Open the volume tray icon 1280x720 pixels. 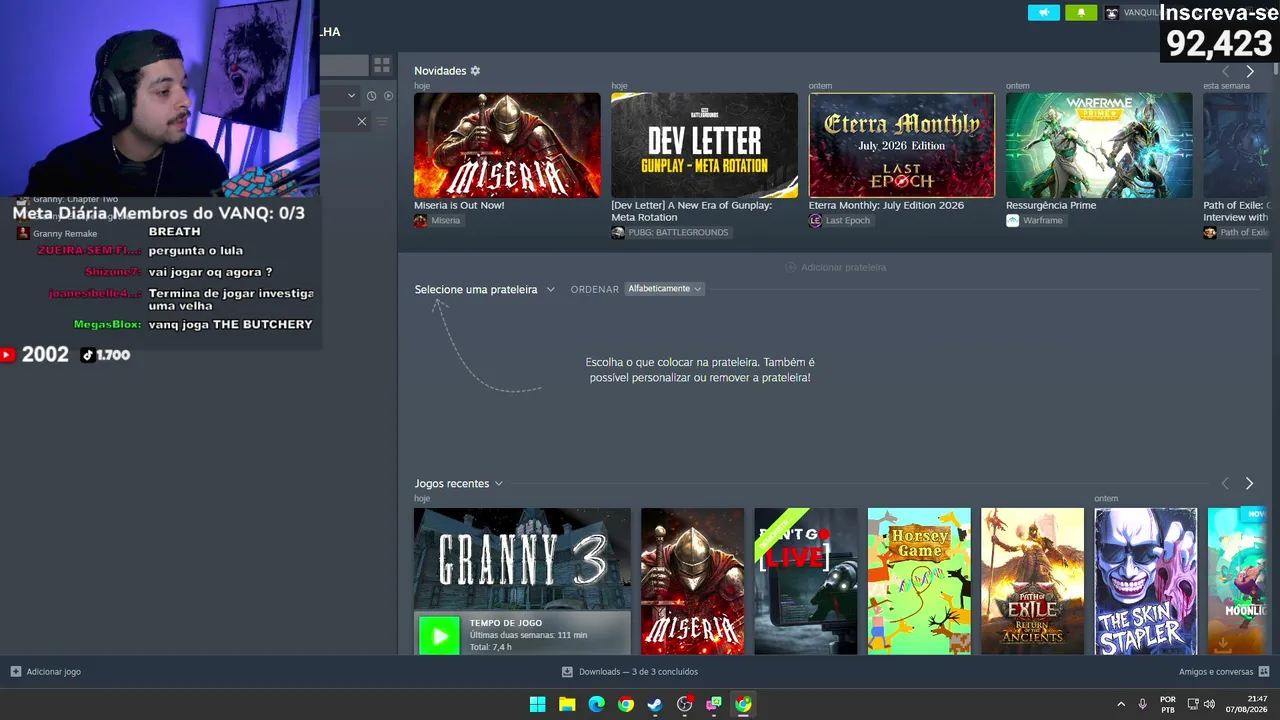[x=1210, y=704]
